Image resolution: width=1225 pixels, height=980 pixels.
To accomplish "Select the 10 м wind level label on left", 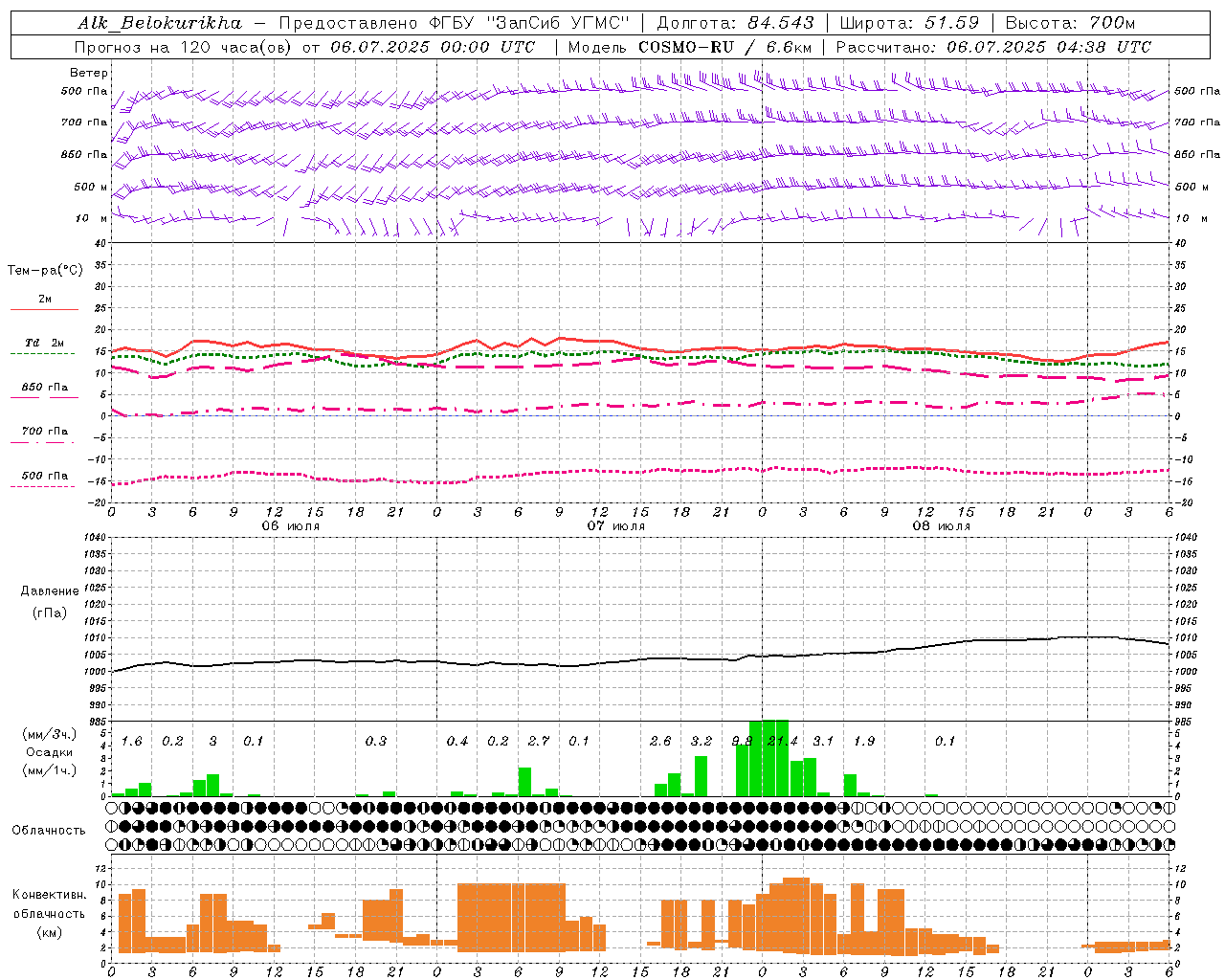I will [92, 218].
